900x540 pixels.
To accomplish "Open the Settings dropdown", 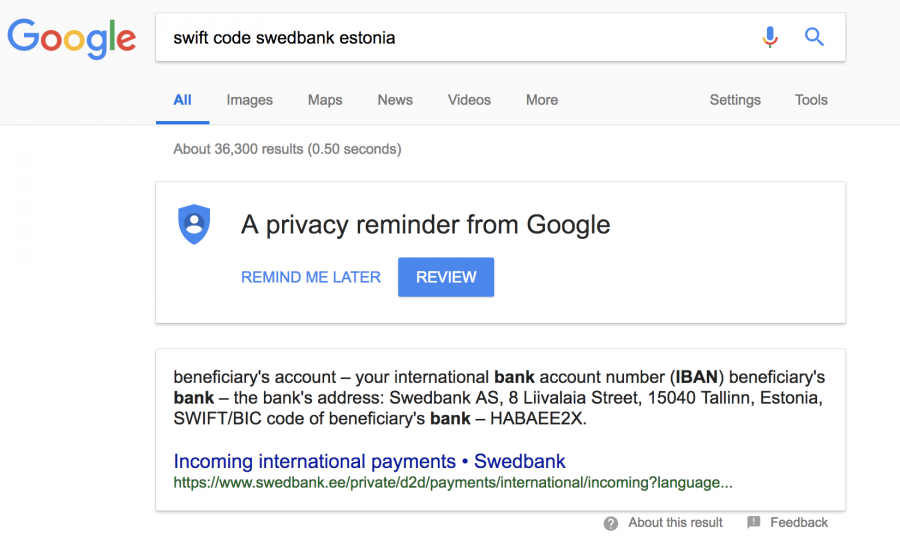I will click(x=735, y=100).
